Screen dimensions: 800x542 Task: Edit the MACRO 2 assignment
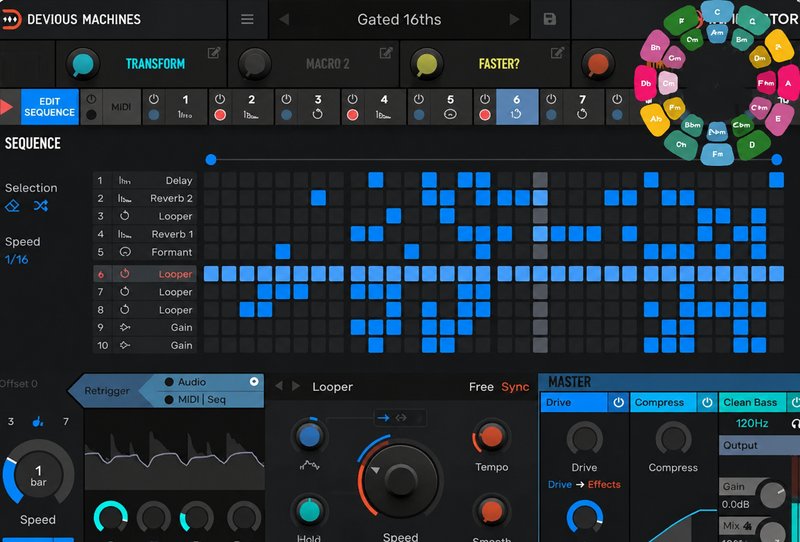(386, 52)
